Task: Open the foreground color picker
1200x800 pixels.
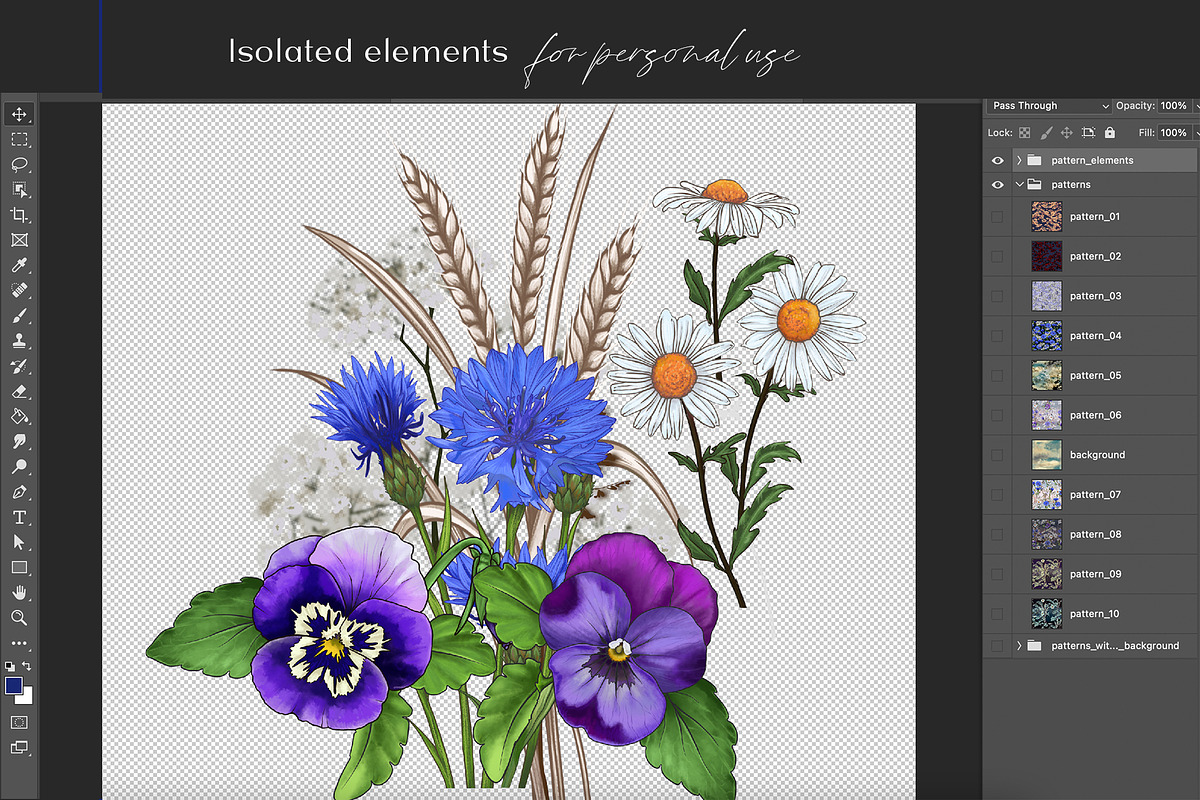Action: click(13, 685)
